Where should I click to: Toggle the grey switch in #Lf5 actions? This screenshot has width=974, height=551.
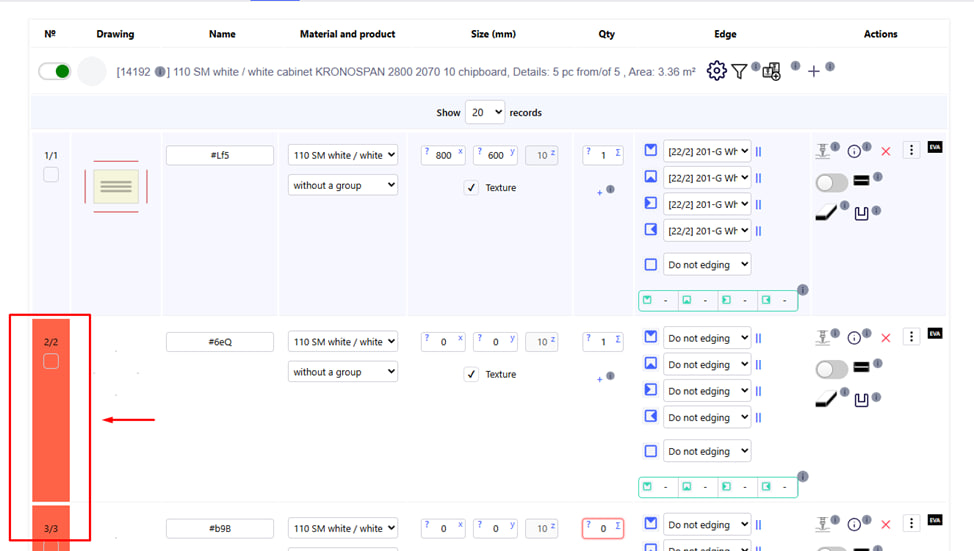[x=831, y=182]
